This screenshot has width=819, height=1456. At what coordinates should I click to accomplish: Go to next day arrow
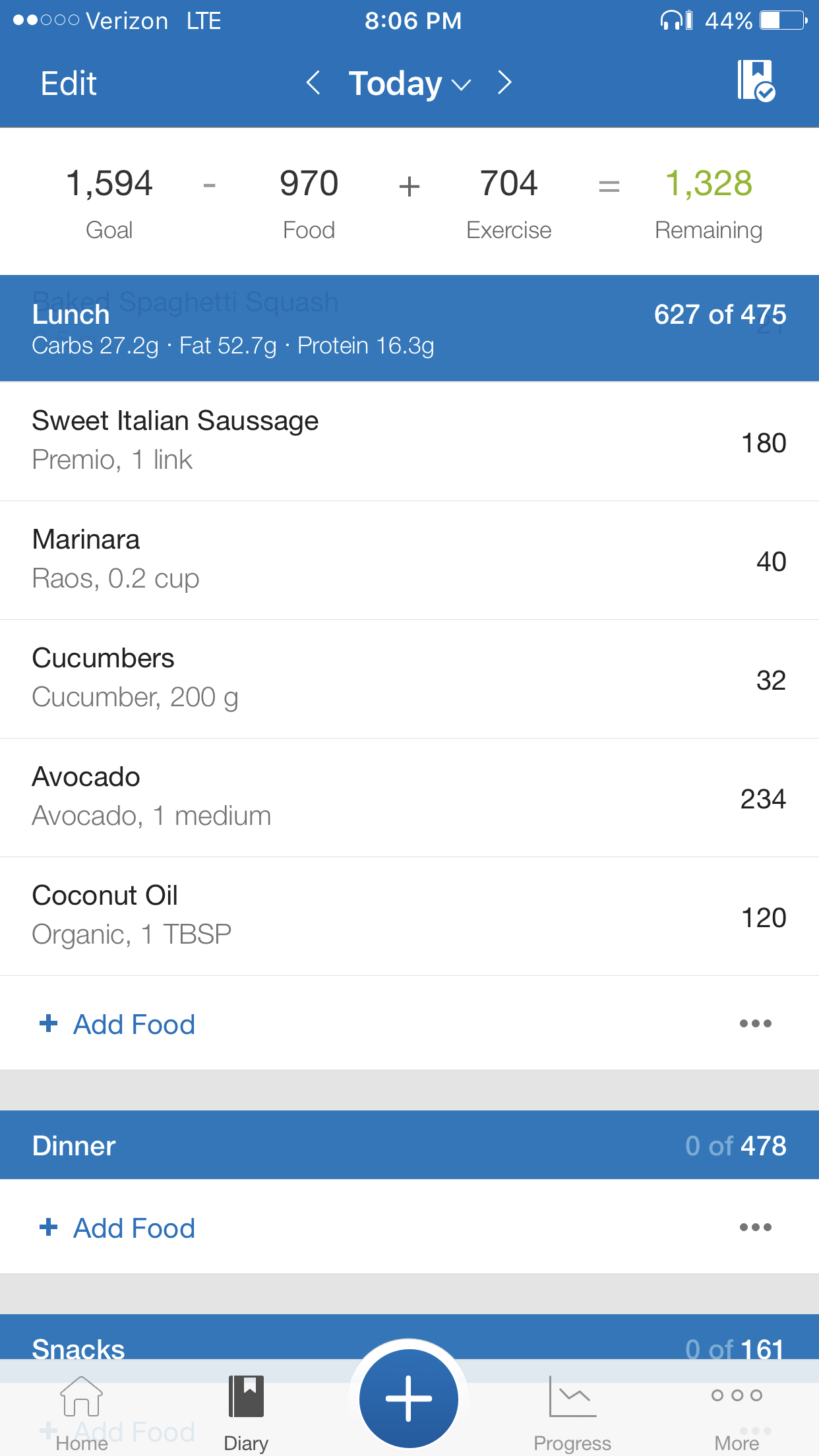[504, 83]
